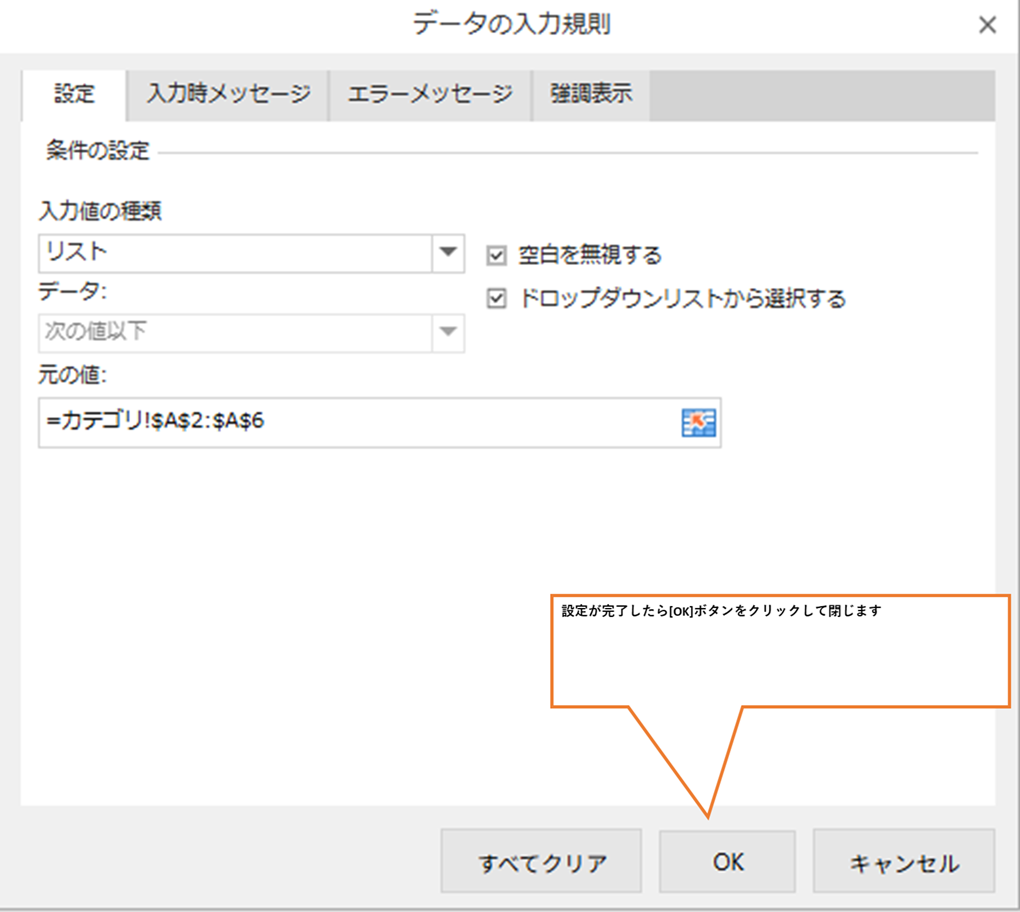
Task: Click the range selector icon in 元の値 field
Action: [x=698, y=423]
